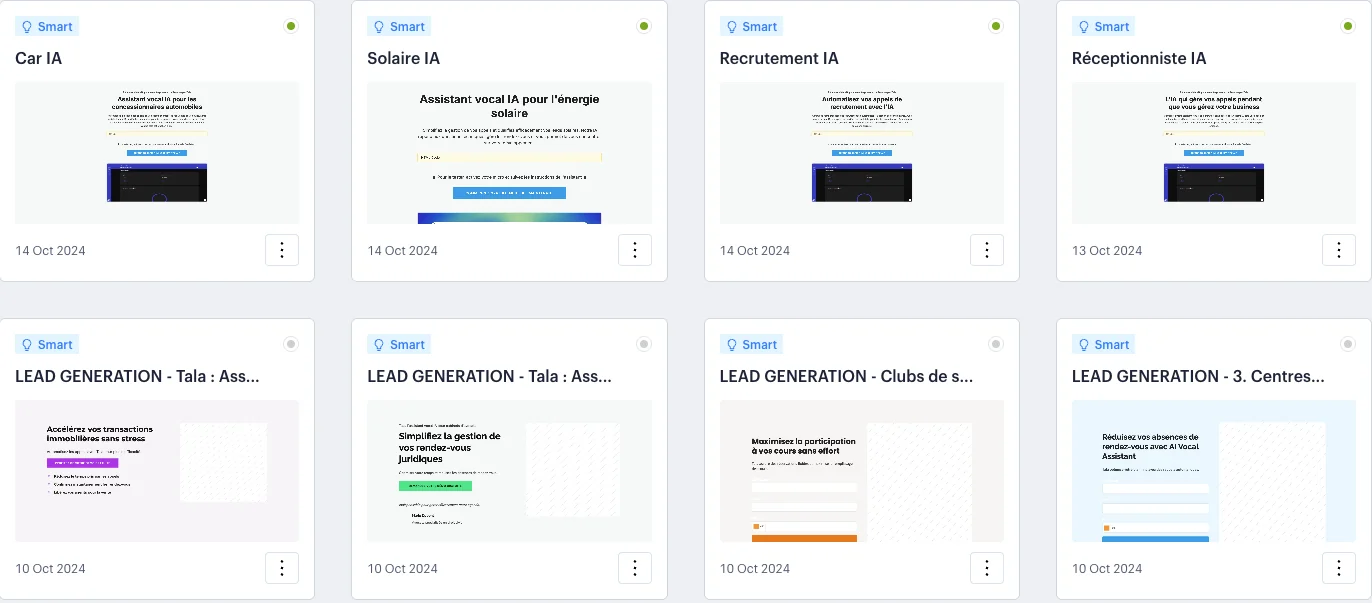Click the Smart lightbulb tag on Solaire IA
The width and height of the screenshot is (1372, 603).
(399, 27)
